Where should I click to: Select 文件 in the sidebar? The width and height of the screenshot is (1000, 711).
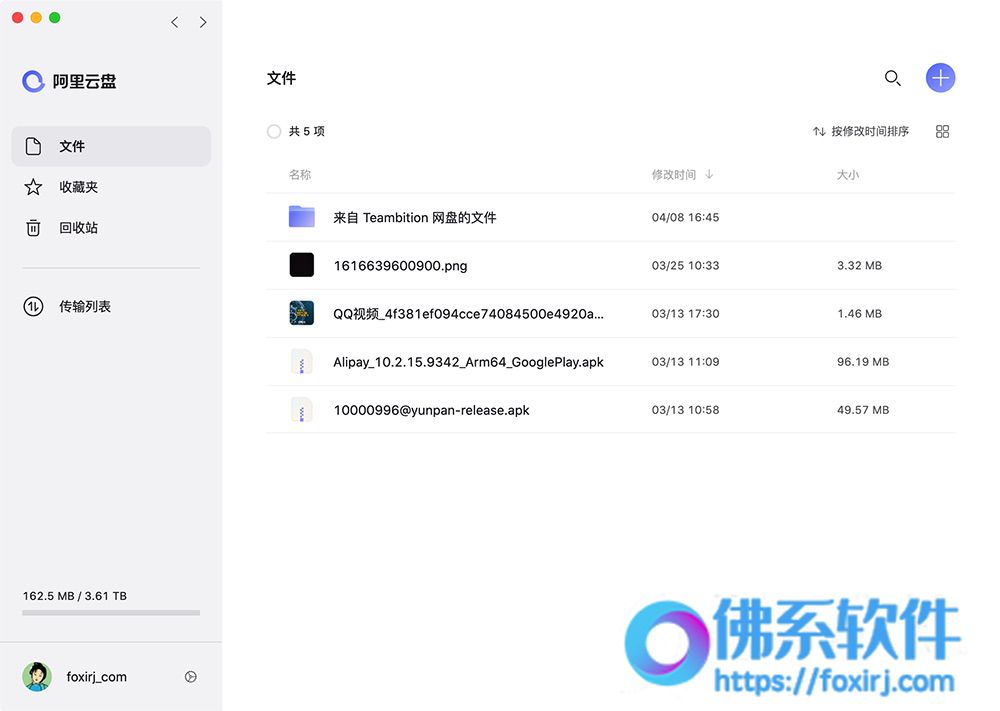point(111,146)
